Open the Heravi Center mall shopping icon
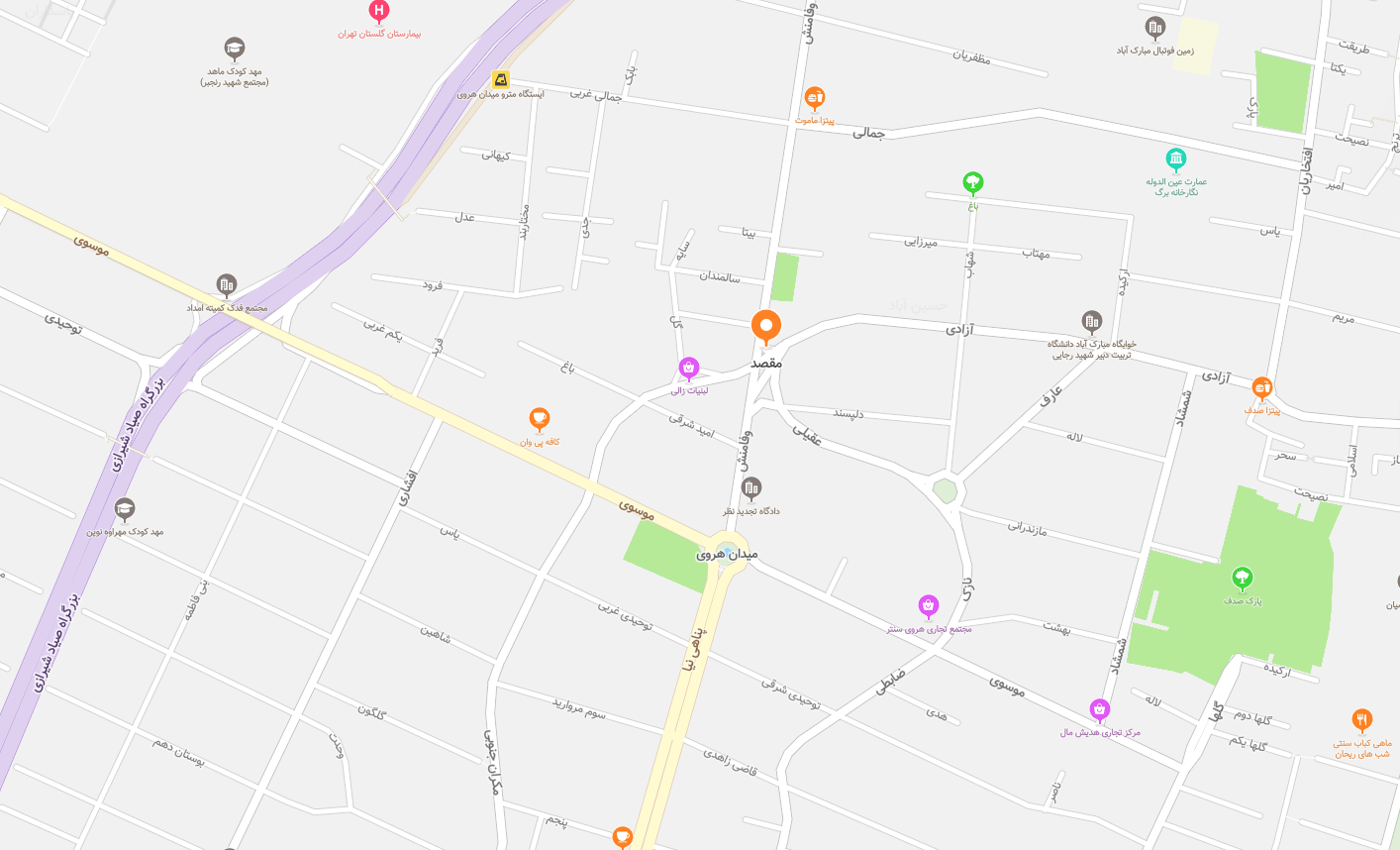Image resolution: width=1400 pixels, height=850 pixels. pyautogui.click(x=929, y=606)
